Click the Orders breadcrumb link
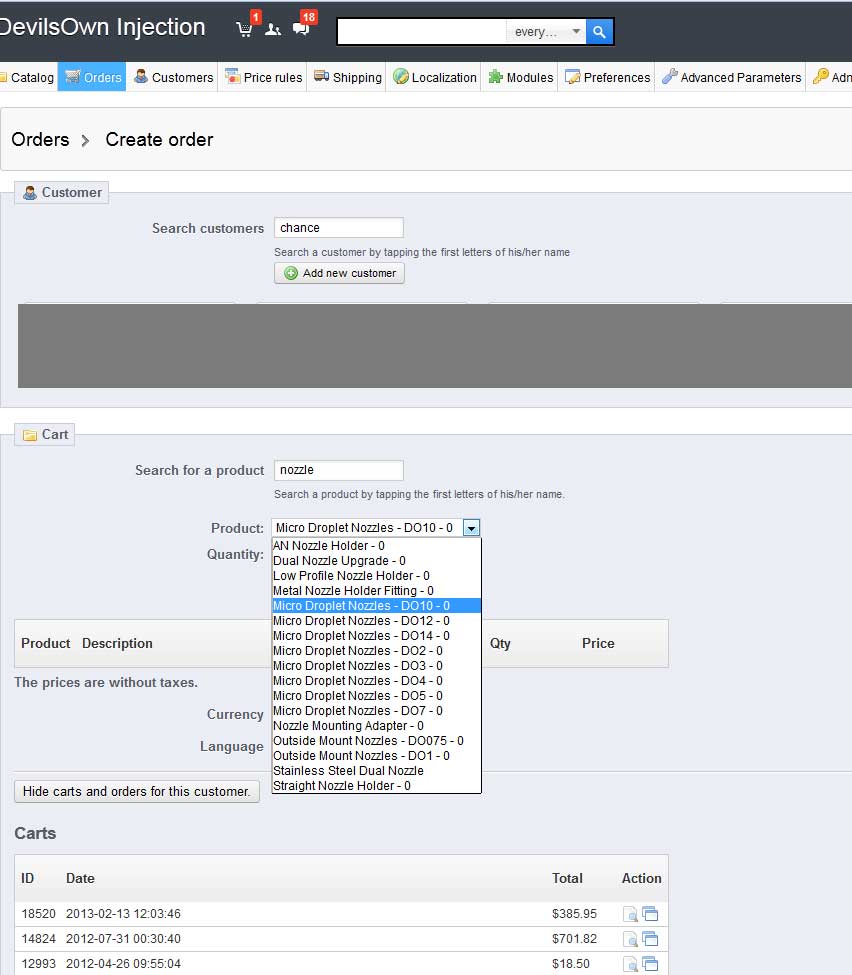The image size is (852, 975). coord(40,139)
